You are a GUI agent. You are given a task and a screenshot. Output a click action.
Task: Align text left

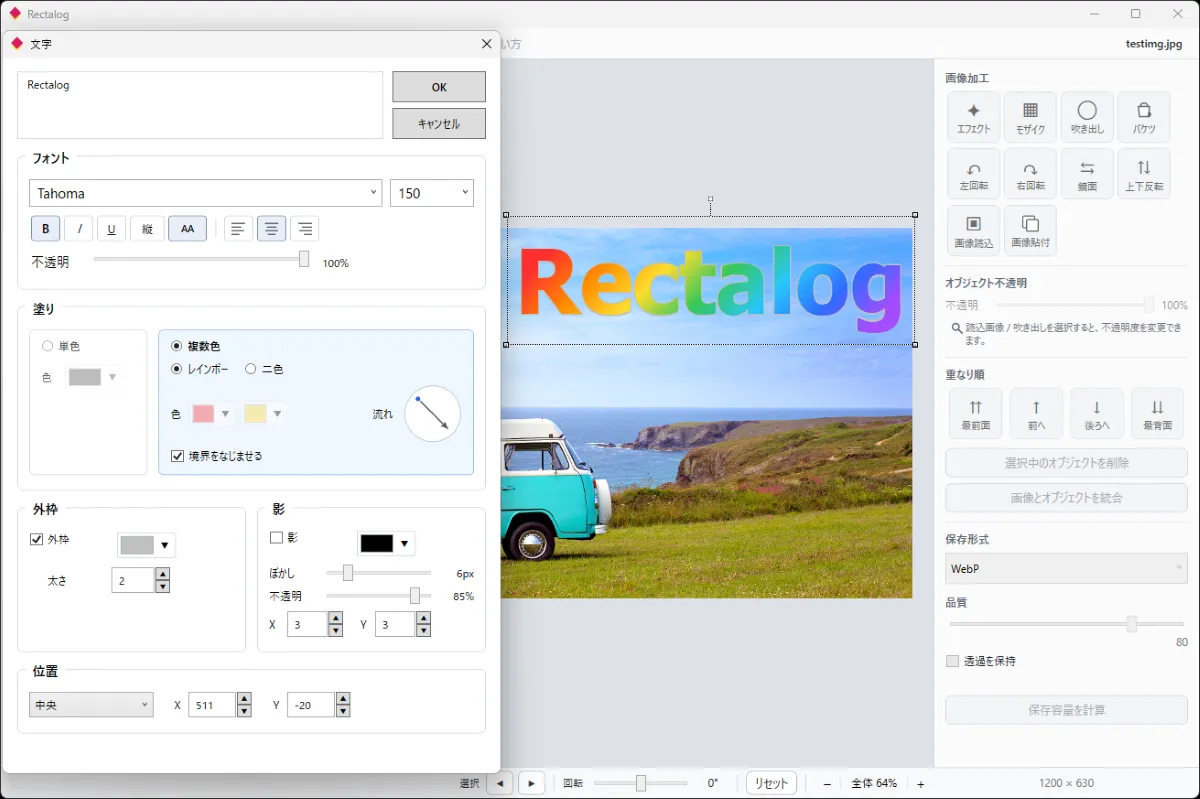(238, 229)
